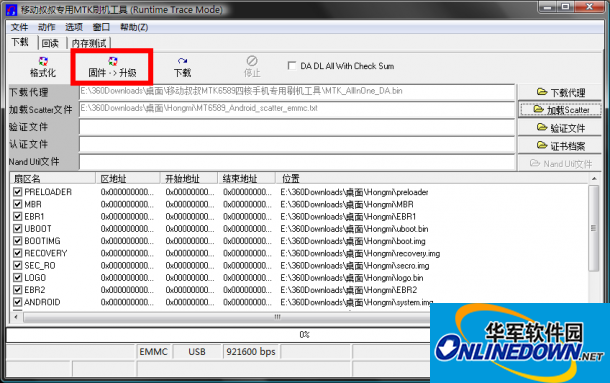The width and height of the screenshot is (610, 383).
Task: Sort by 扇区名 column header
Action: click(53, 179)
